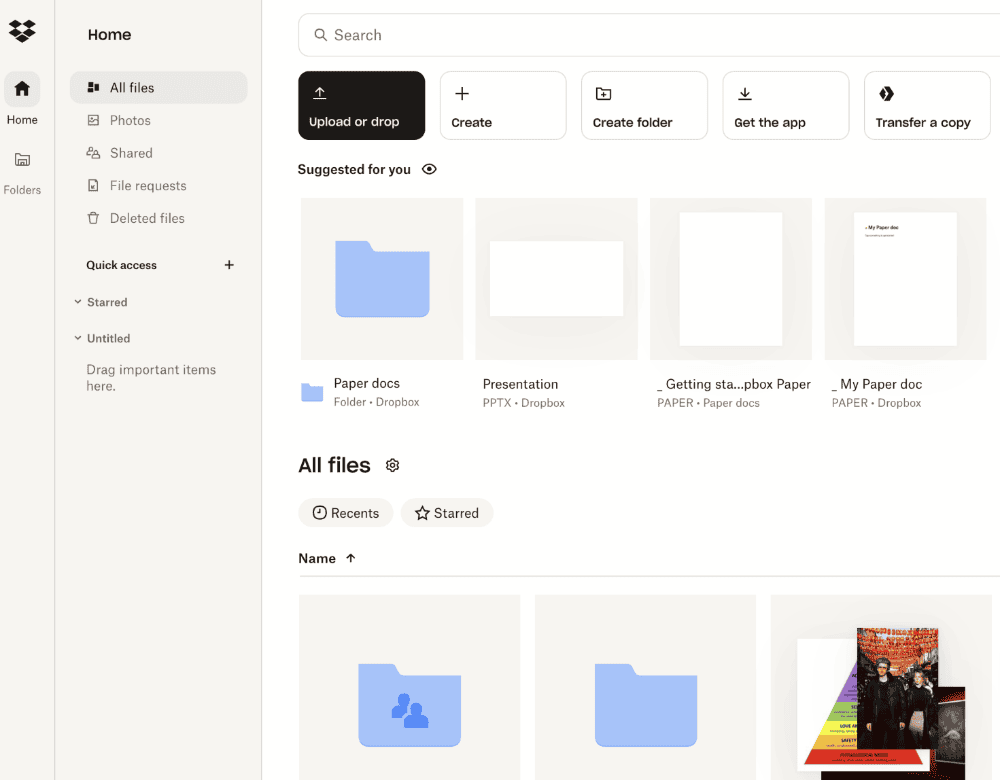Click the Search input field
This screenshot has width=1000, height=780.
[x=649, y=35]
